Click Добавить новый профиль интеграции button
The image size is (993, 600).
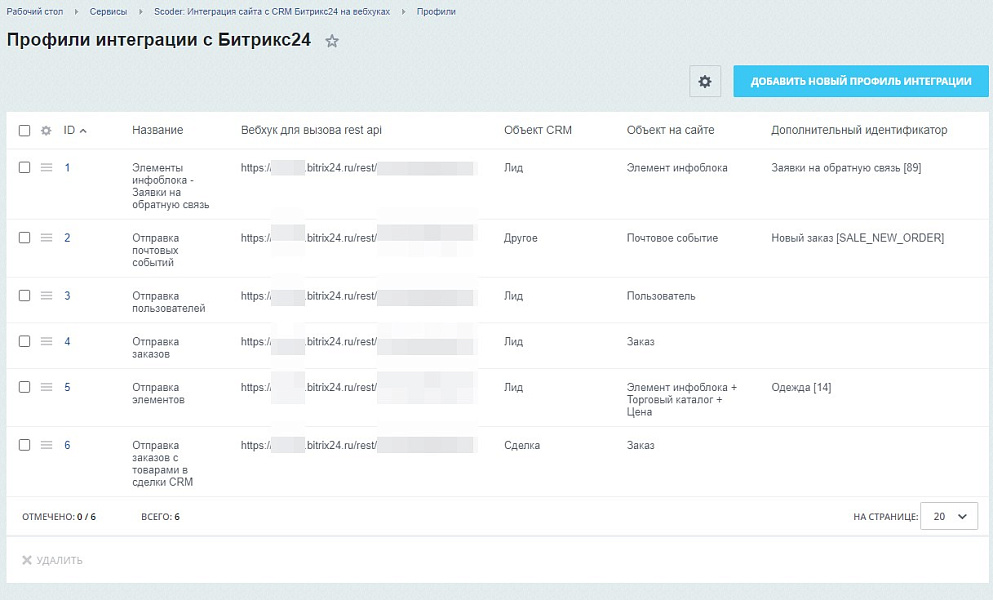click(861, 82)
